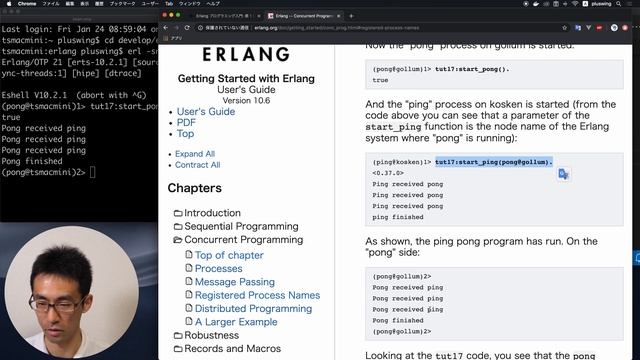Open the ウィンドウ menu
The width and height of the screenshot is (640, 360).
tap(189, 4)
